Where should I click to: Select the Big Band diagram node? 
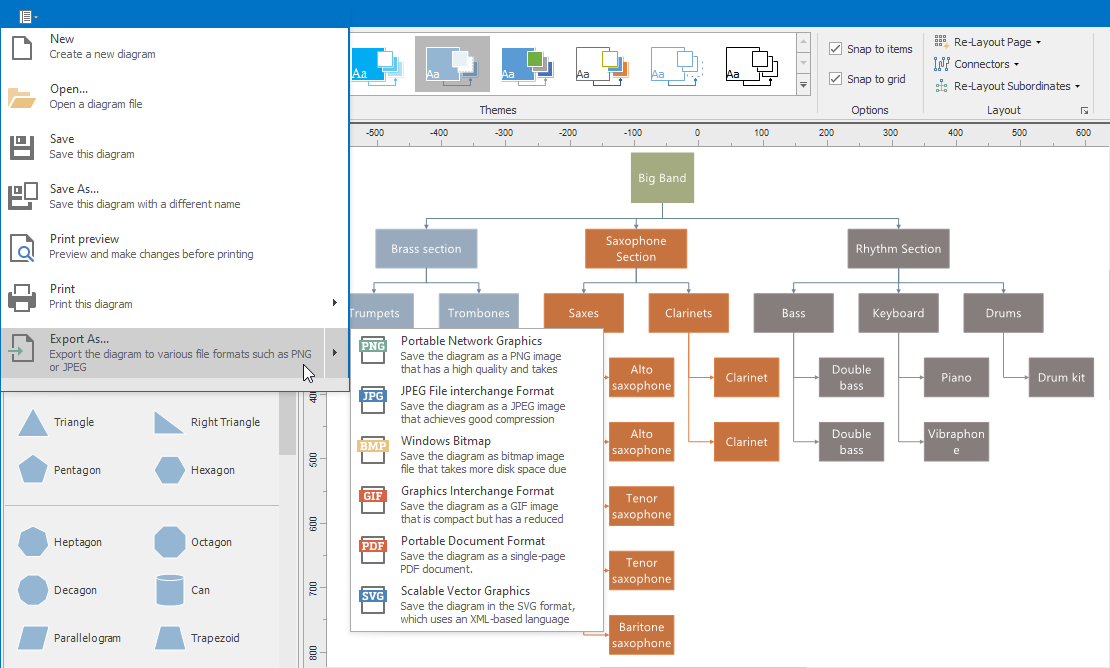(662, 178)
